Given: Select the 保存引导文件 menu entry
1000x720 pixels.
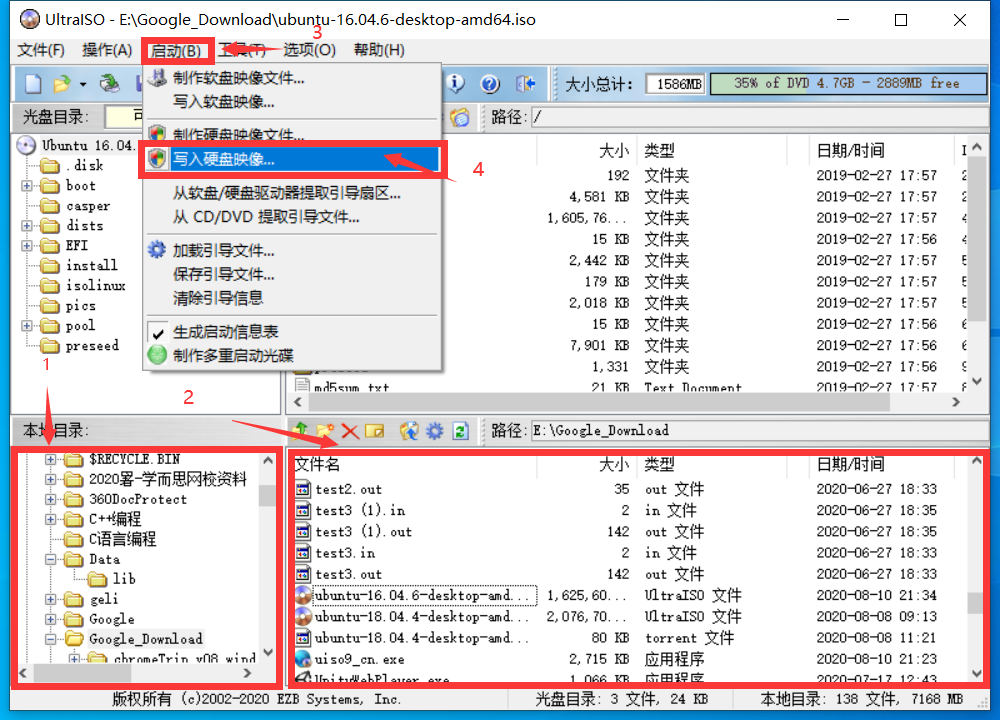Looking at the screenshot, I should [293, 274].
